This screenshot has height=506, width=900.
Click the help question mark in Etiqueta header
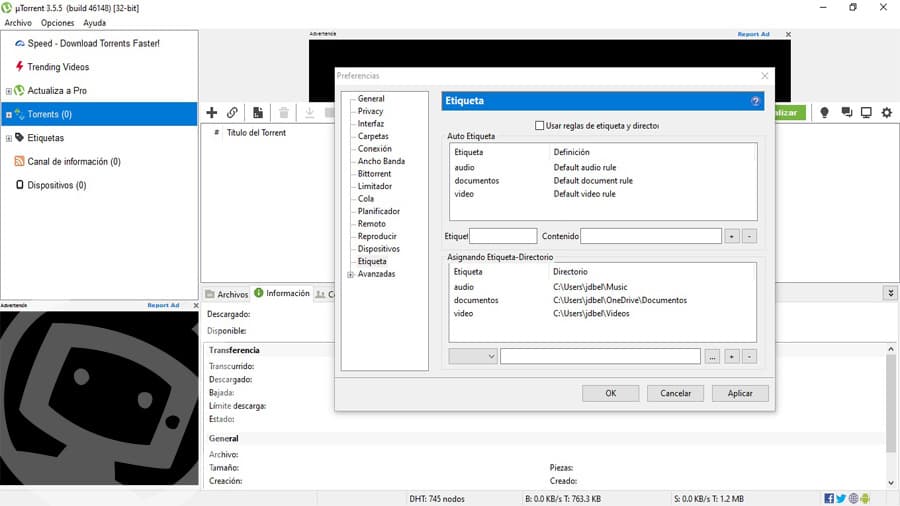(x=755, y=101)
